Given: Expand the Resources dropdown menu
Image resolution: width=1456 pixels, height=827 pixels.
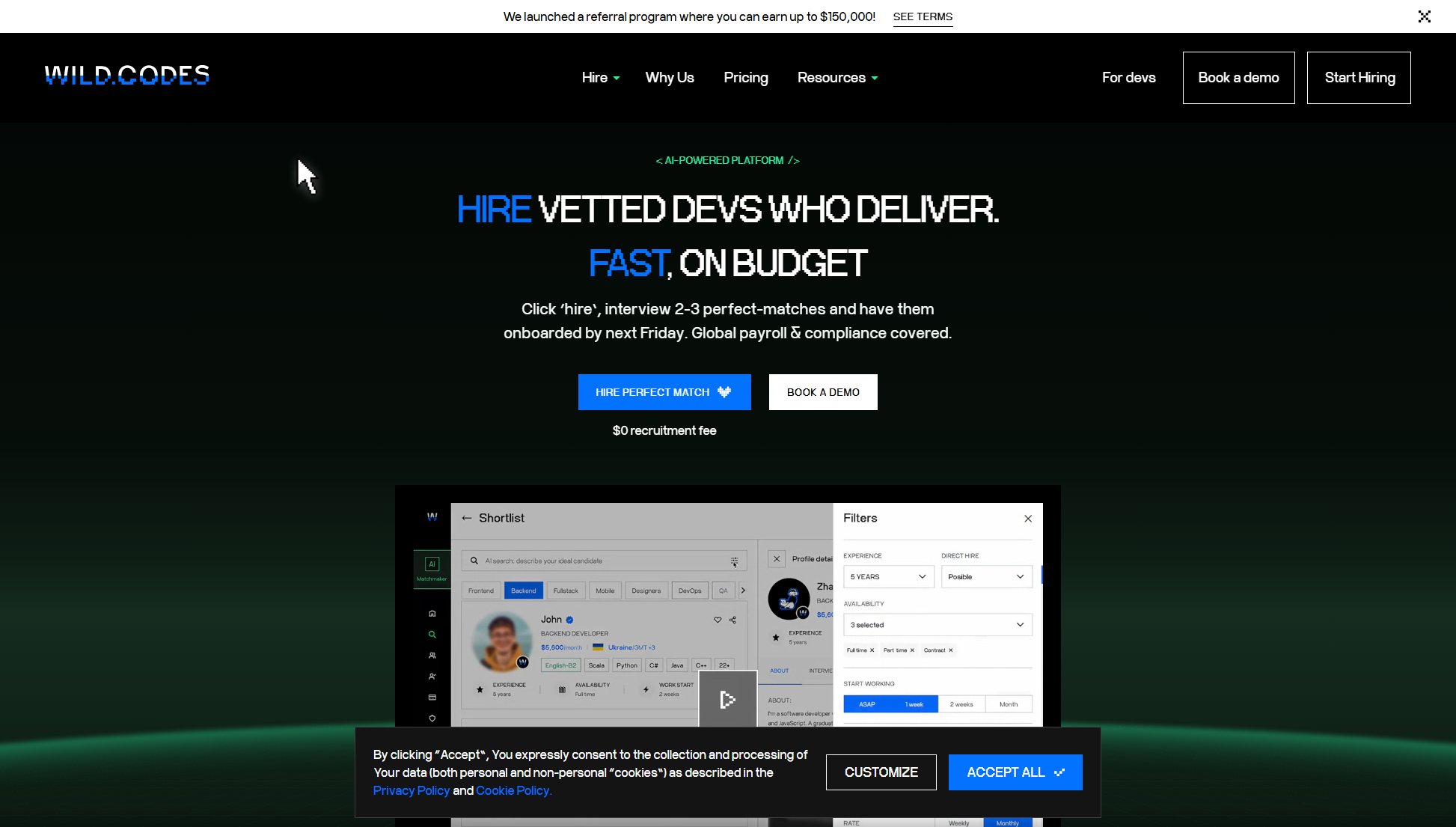Looking at the screenshot, I should pyautogui.click(x=837, y=78).
